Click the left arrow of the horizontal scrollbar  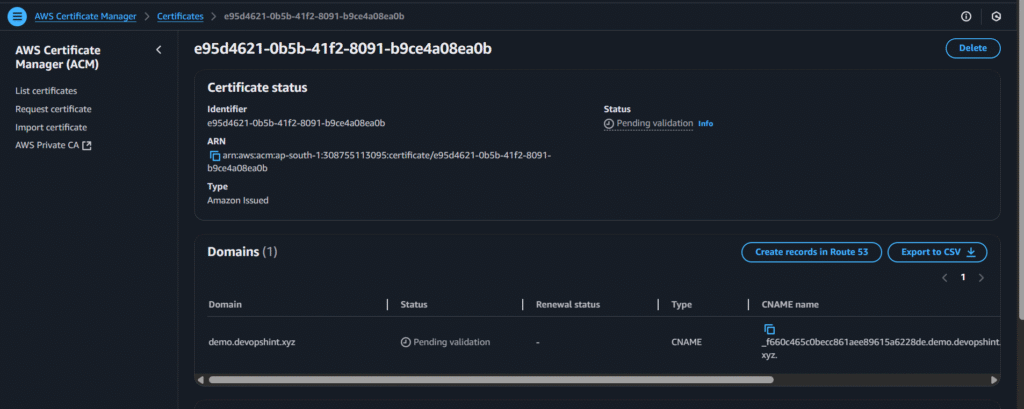[x=200, y=380]
